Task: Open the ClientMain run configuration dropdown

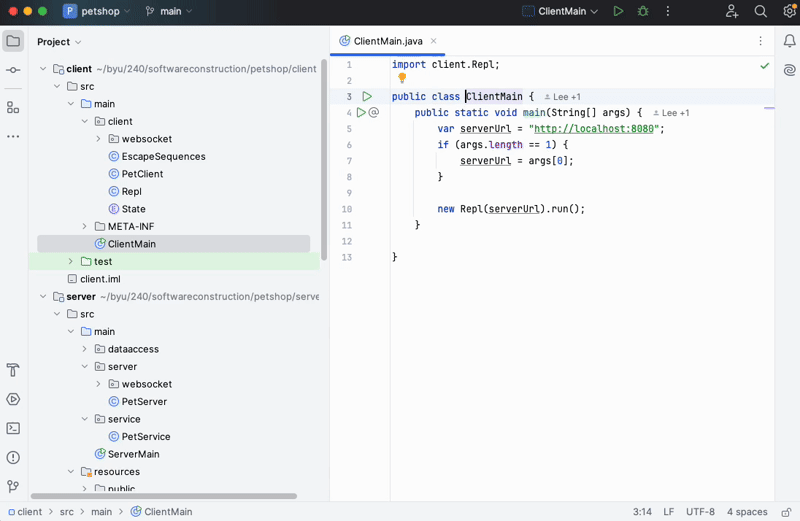Action: [560, 11]
